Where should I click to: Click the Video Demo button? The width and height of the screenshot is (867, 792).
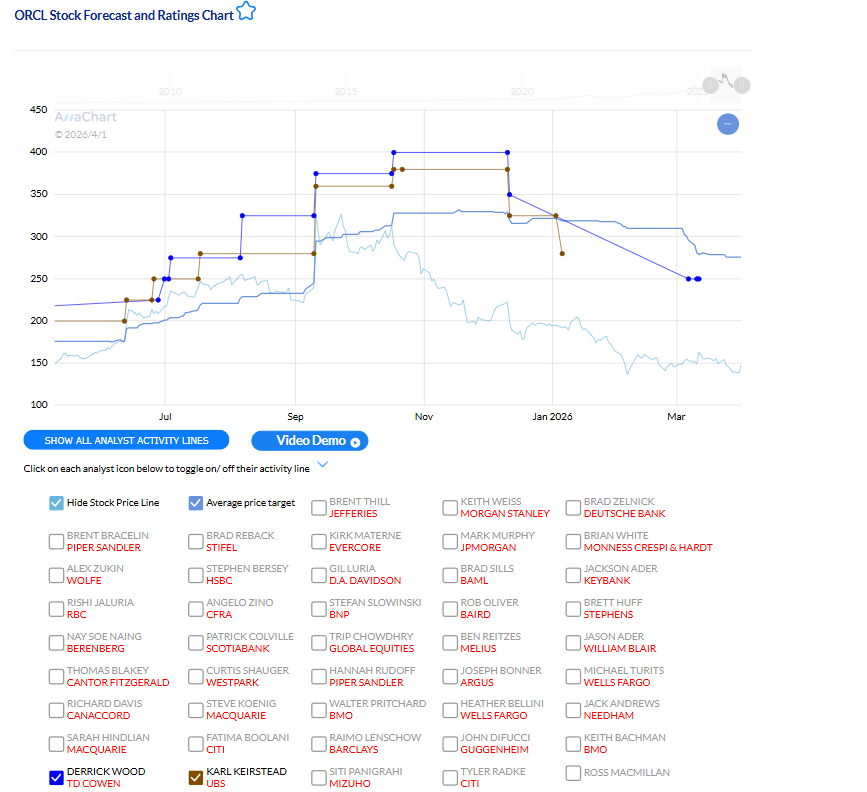click(x=311, y=440)
